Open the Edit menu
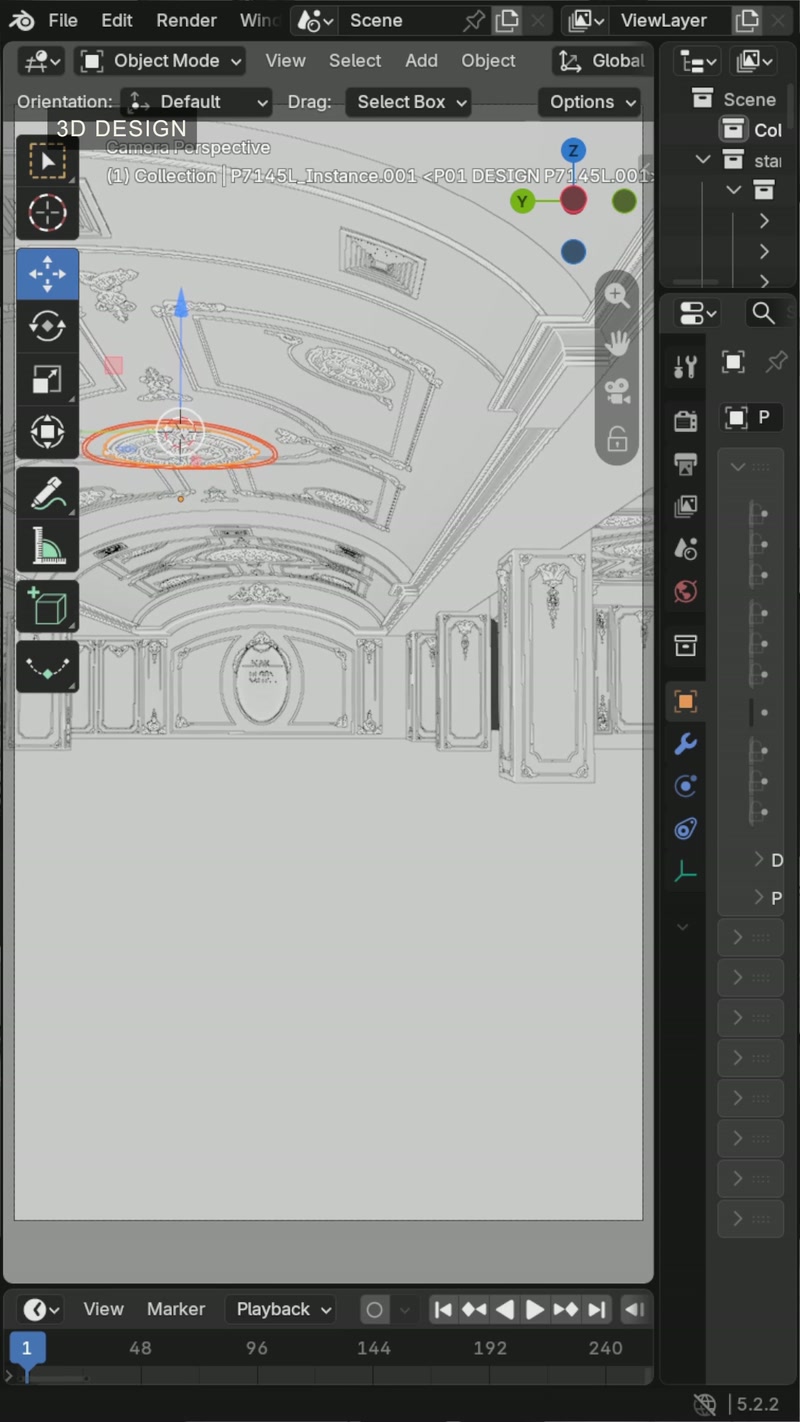 pos(117,20)
